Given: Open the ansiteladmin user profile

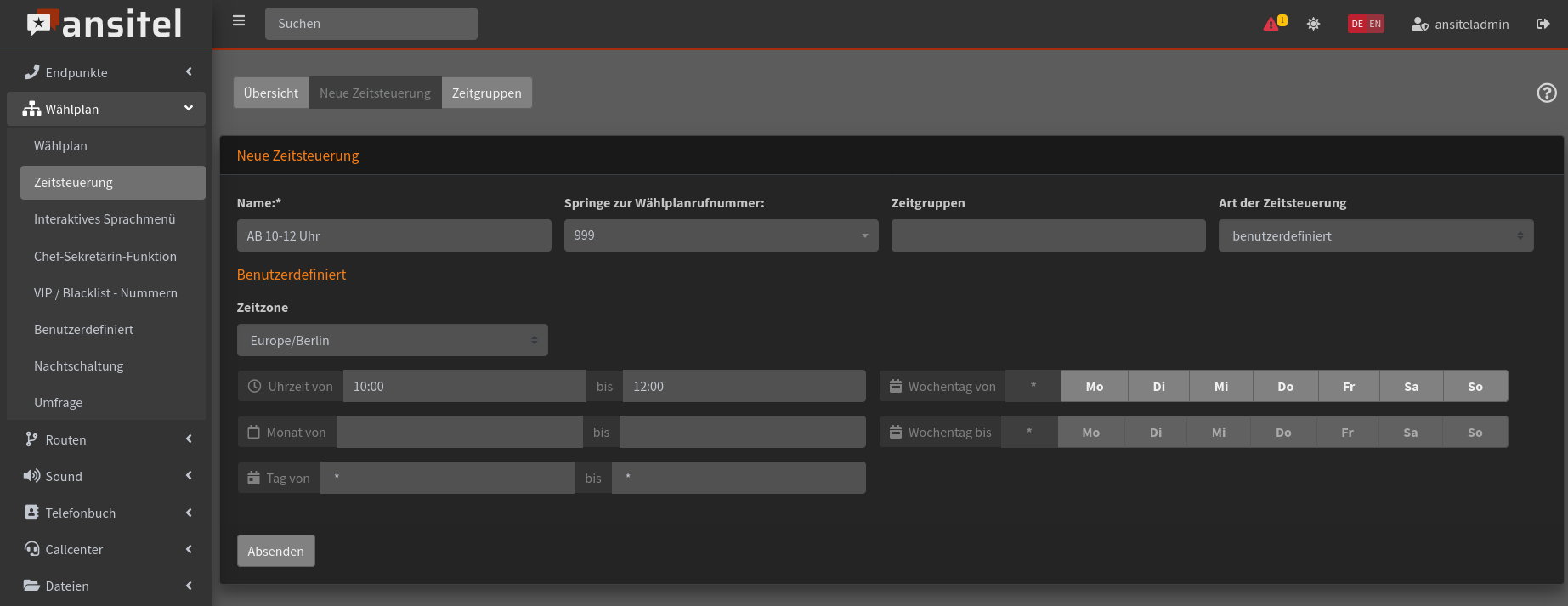Looking at the screenshot, I should point(1460,24).
